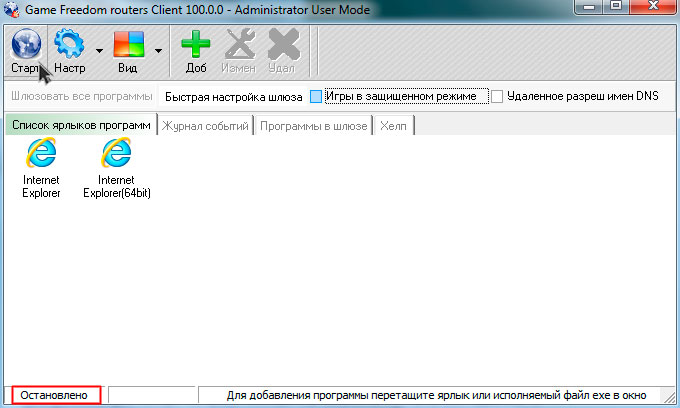Minimize the Game Freedom routers window

[x=589, y=7]
